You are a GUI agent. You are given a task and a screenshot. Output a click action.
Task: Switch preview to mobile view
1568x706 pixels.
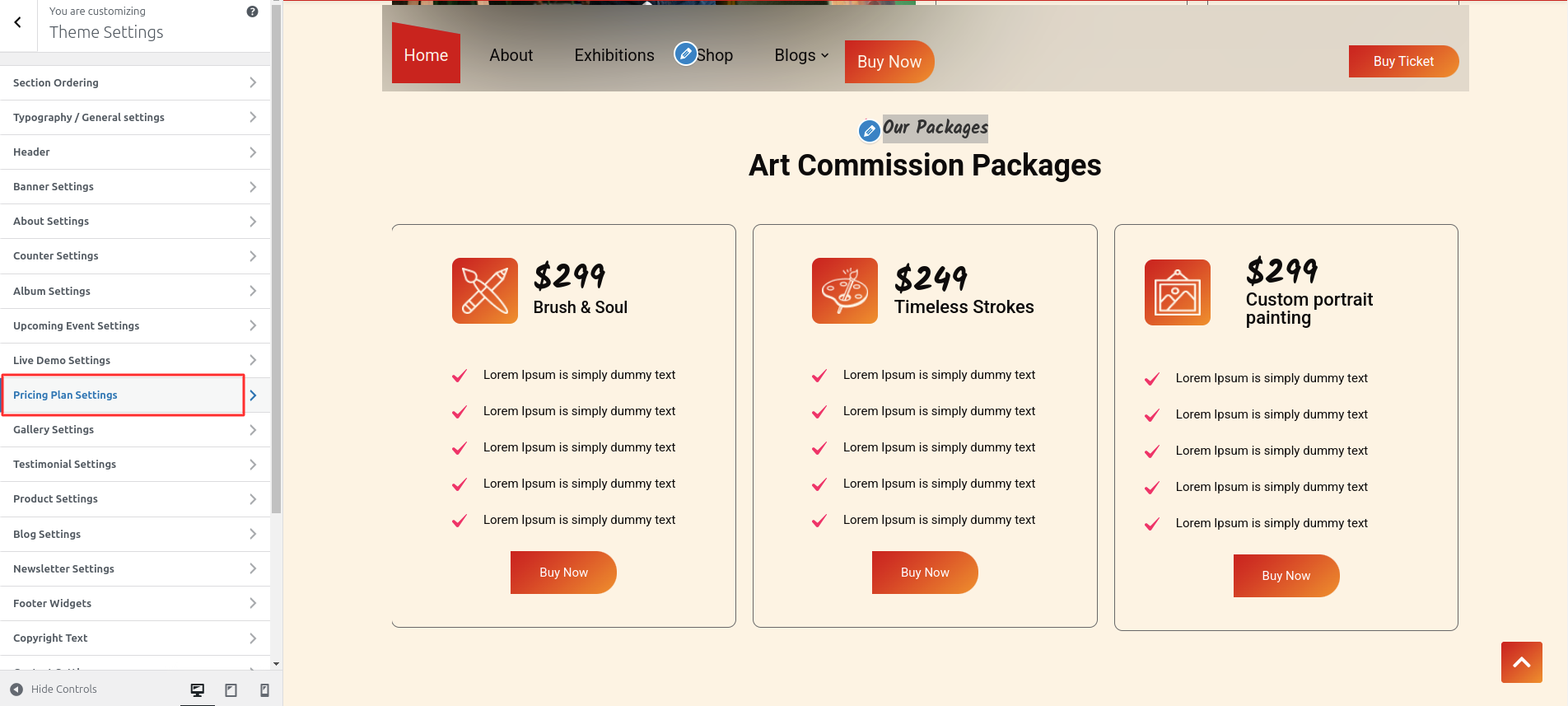click(264, 690)
